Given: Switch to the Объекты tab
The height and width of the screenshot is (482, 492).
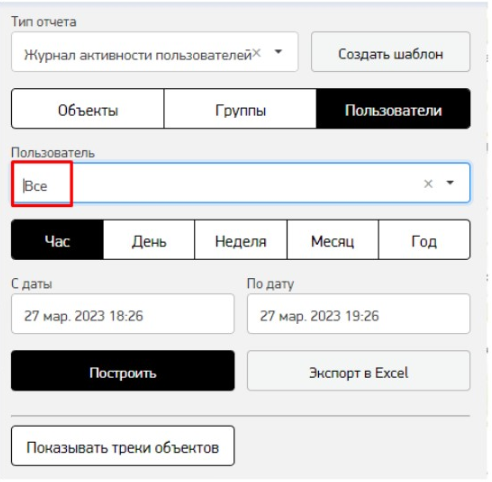Looking at the screenshot, I should [88, 109].
